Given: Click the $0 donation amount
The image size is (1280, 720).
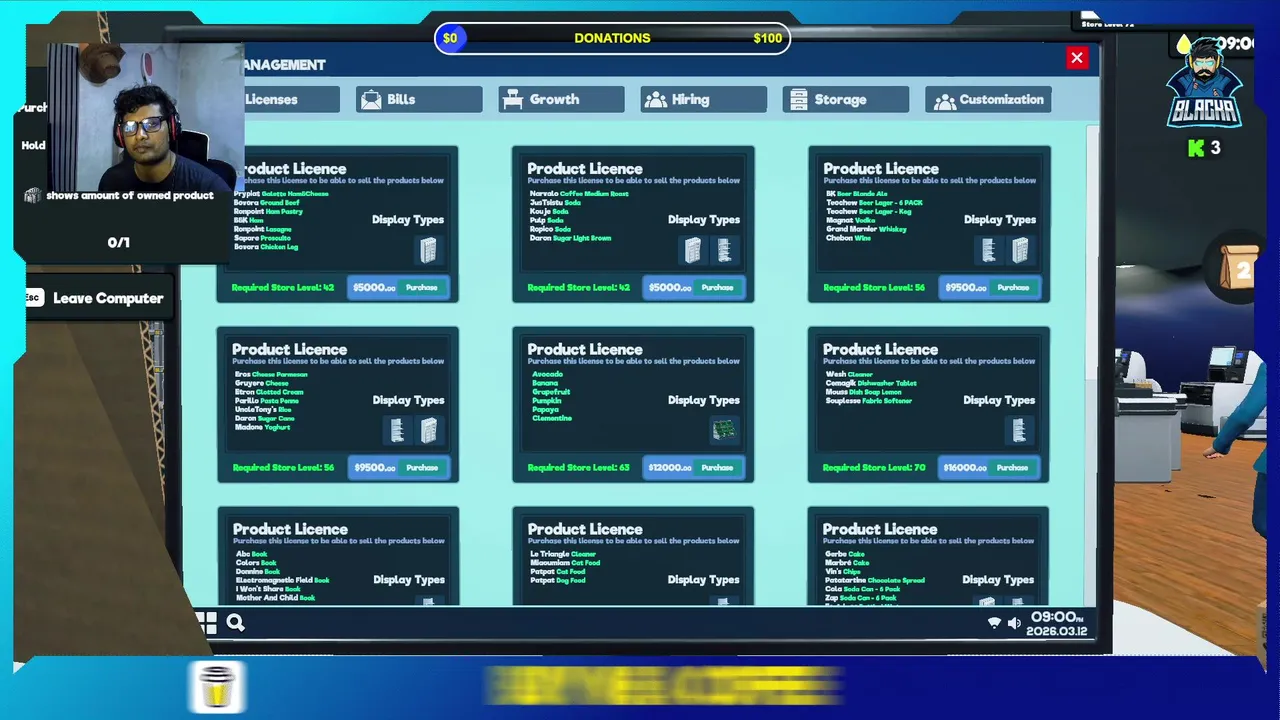Looking at the screenshot, I should click(x=450, y=38).
